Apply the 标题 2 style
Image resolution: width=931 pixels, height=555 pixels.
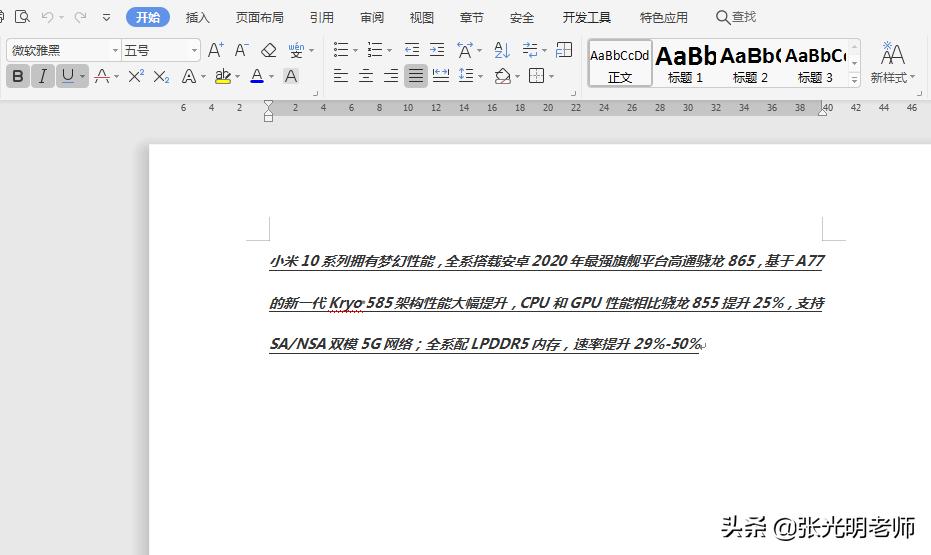click(x=750, y=64)
